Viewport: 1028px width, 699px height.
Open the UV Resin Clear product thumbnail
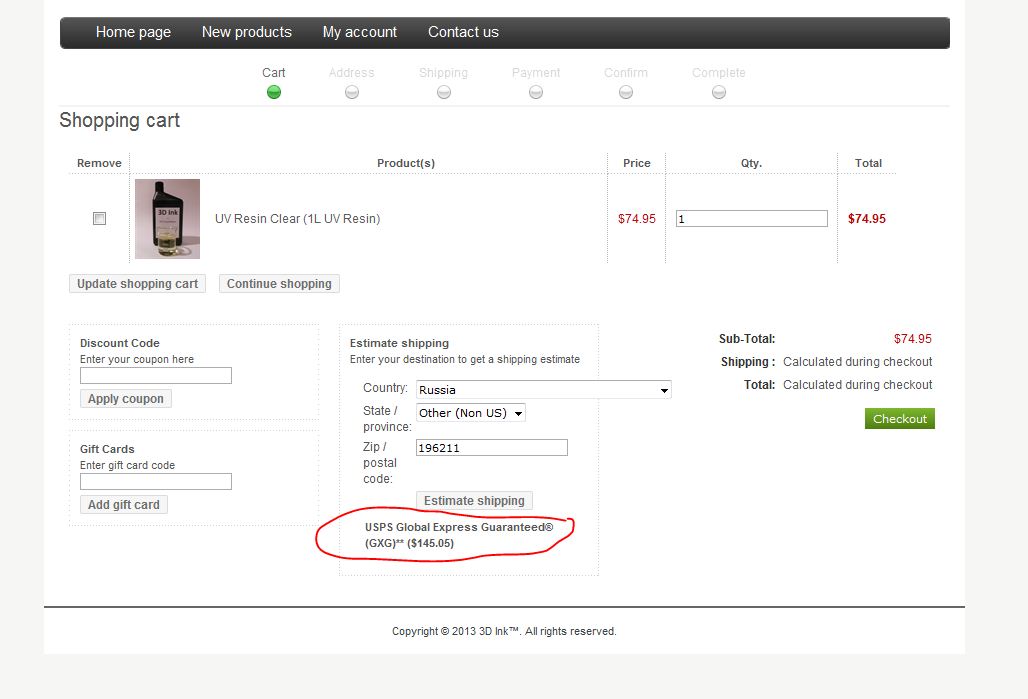(x=167, y=219)
